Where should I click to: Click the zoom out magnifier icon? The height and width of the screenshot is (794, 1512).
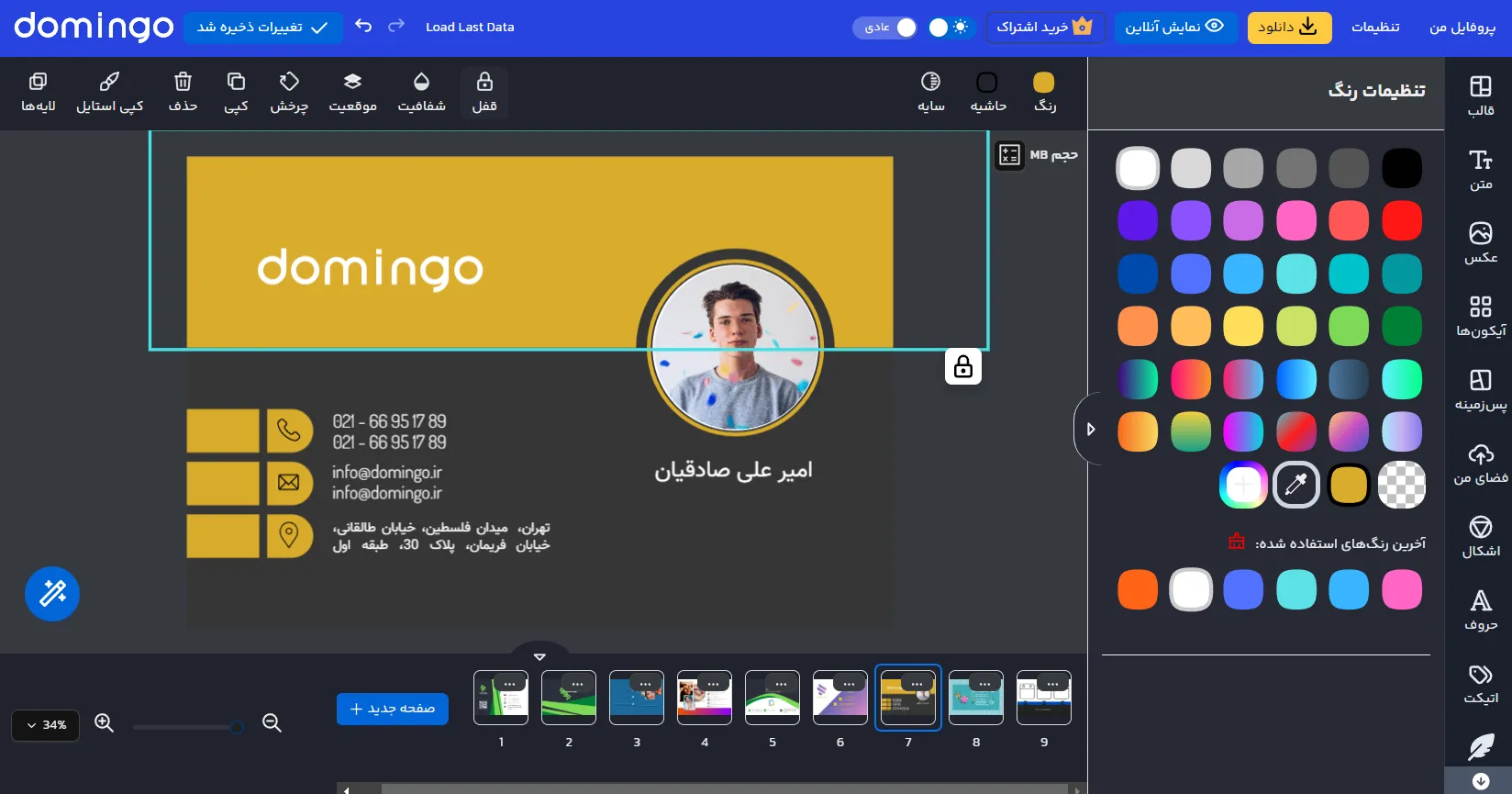pyautogui.click(x=272, y=723)
